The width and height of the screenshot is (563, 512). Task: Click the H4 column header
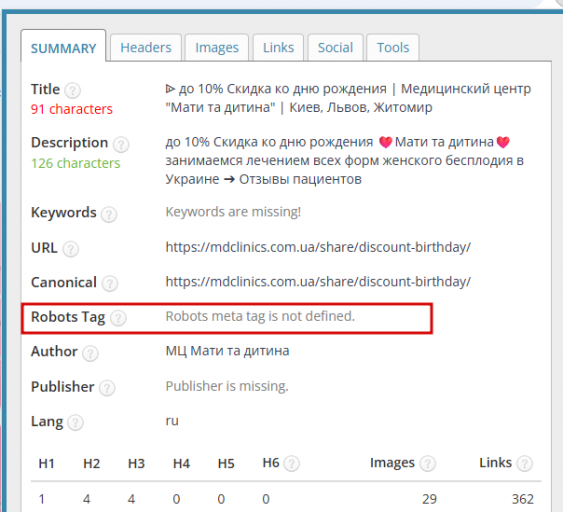coord(181,464)
